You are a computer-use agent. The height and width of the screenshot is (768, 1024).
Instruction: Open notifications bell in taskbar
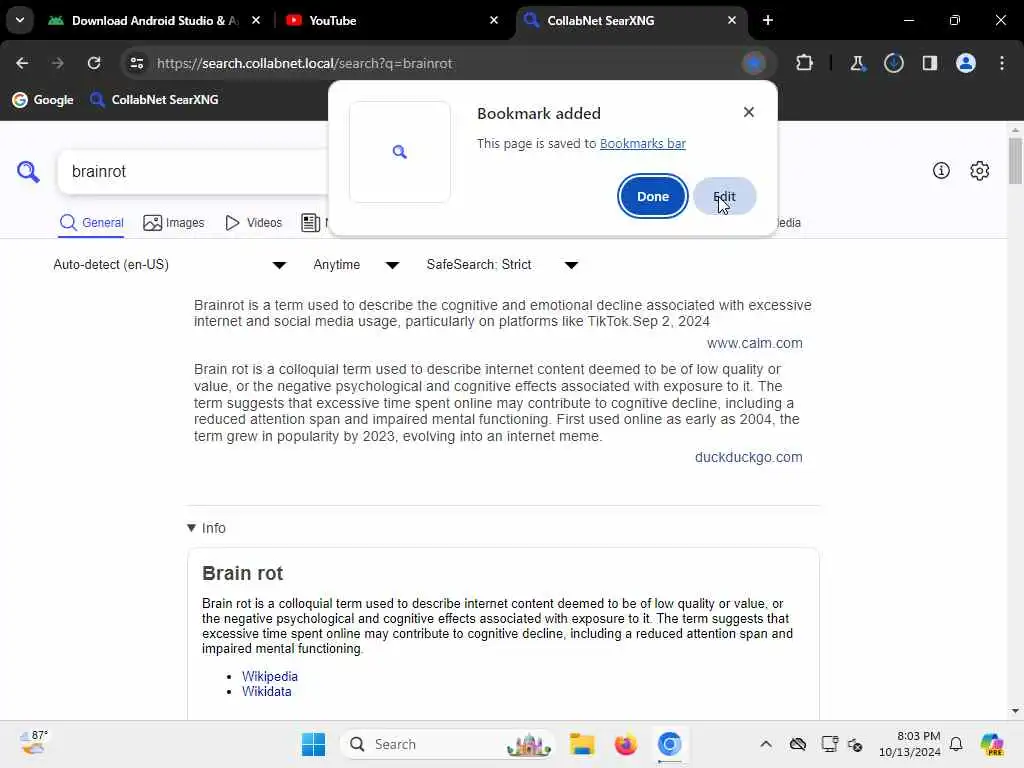click(x=956, y=744)
